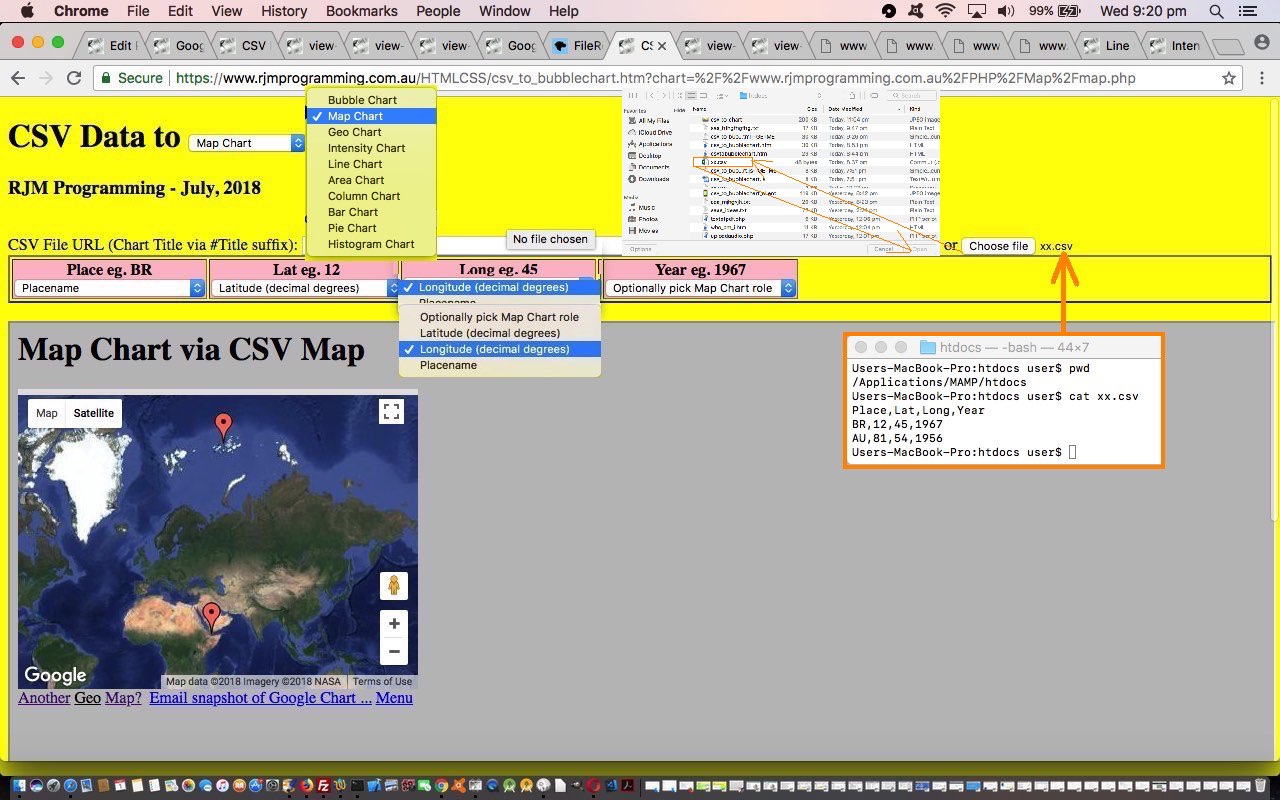Zoom out with the map minus button
This screenshot has width=1280, height=800.
coord(394,652)
